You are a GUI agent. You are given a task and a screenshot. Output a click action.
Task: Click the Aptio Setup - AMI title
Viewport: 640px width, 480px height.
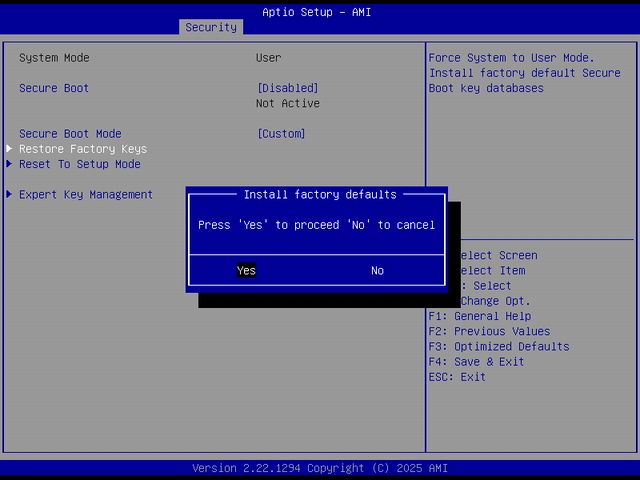click(x=317, y=12)
